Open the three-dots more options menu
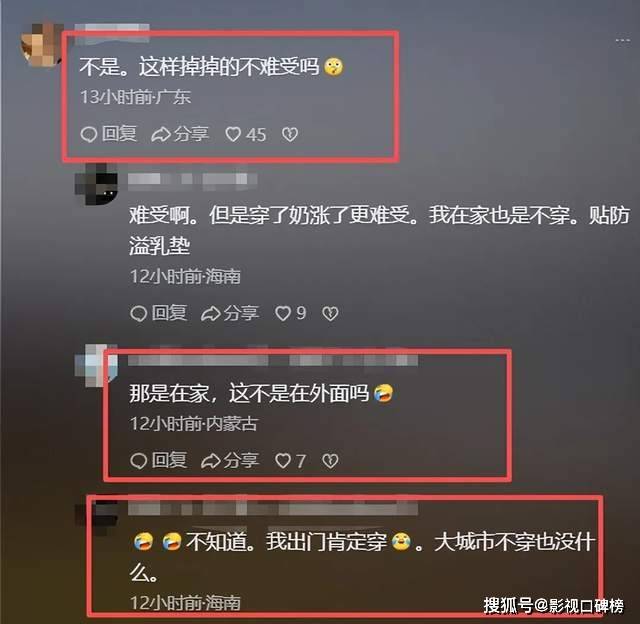Image resolution: width=640 pixels, height=624 pixels. click(x=622, y=40)
